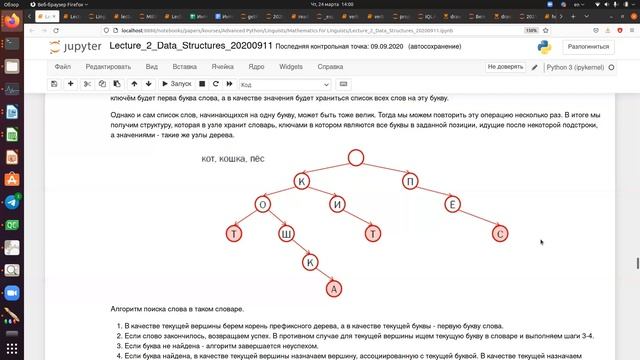Open the Ячейка menu
Image resolution: width=640 pixels, height=360 pixels.
[222, 67]
